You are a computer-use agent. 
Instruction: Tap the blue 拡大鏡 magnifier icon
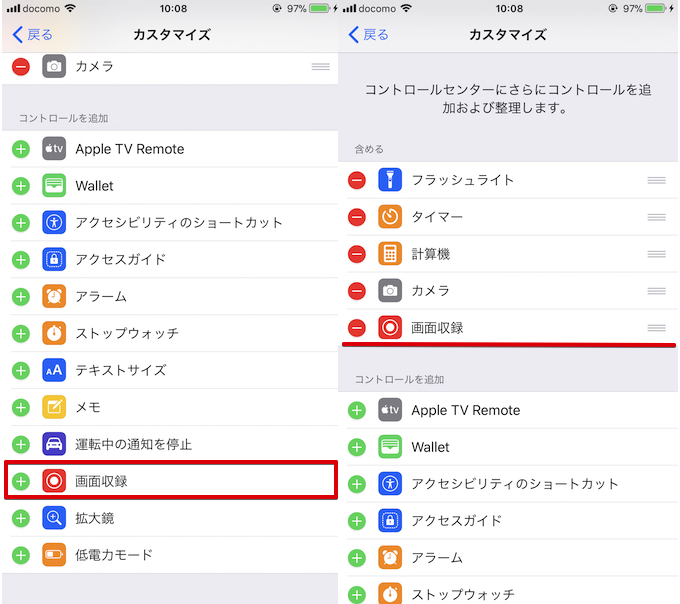click(54, 518)
